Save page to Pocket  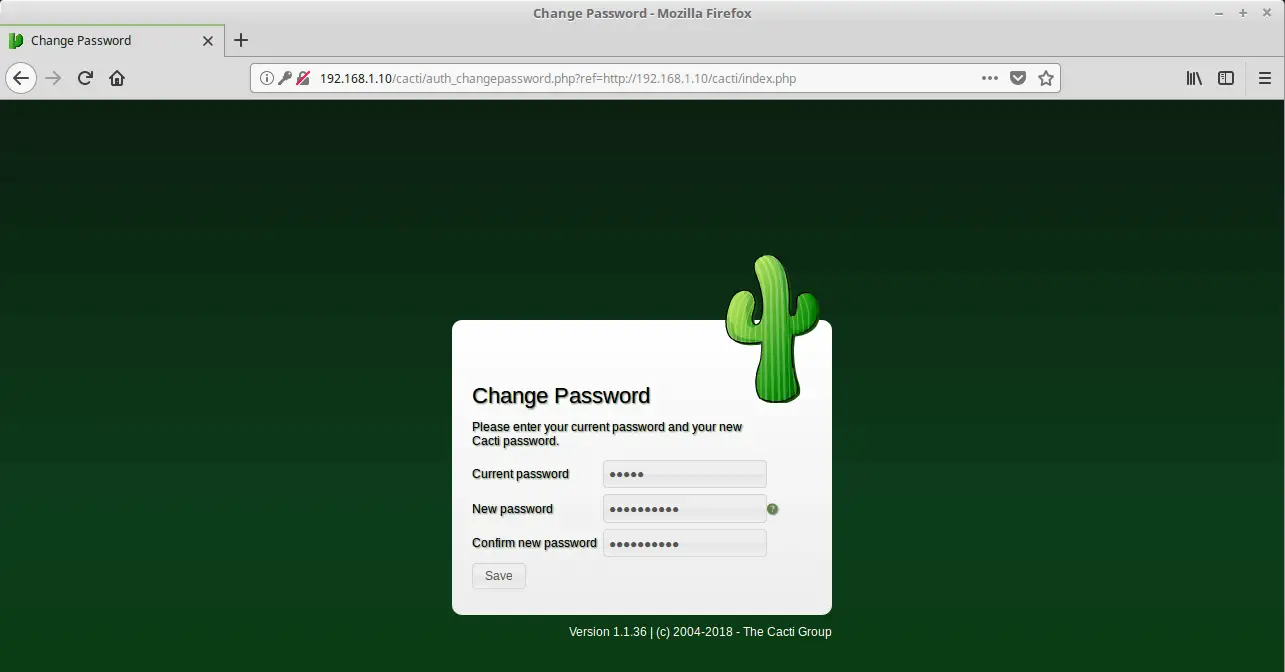point(1018,78)
